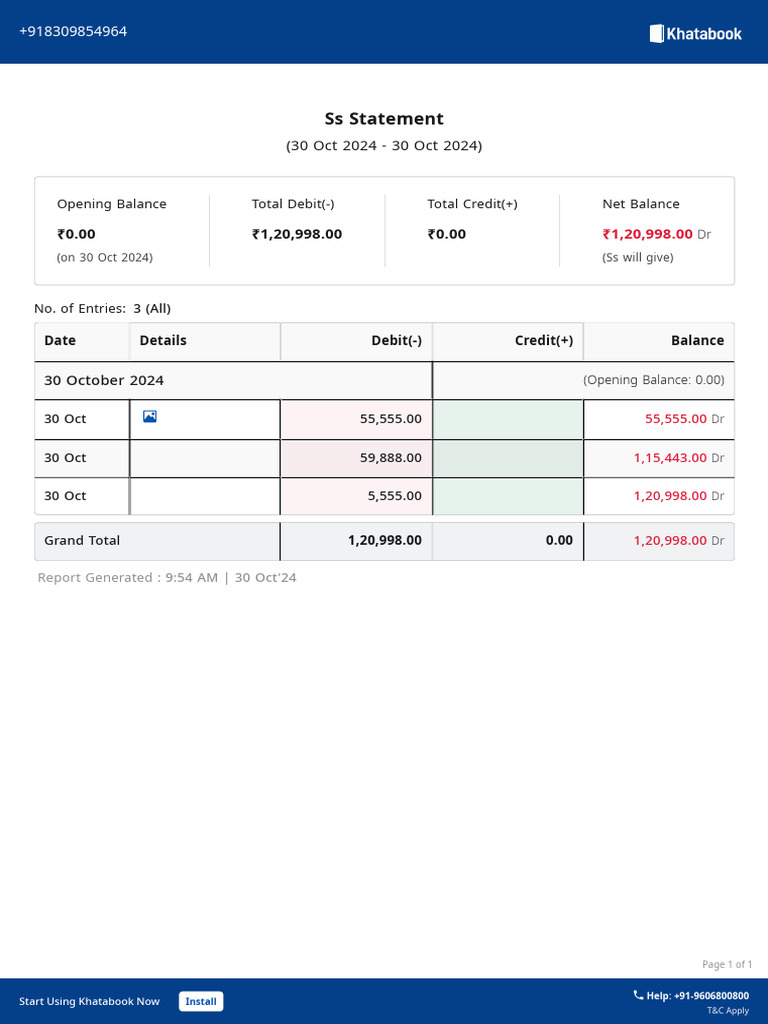This screenshot has height=1024, width=768.
Task: Click the Credit(+) column header
Action: (x=543, y=341)
